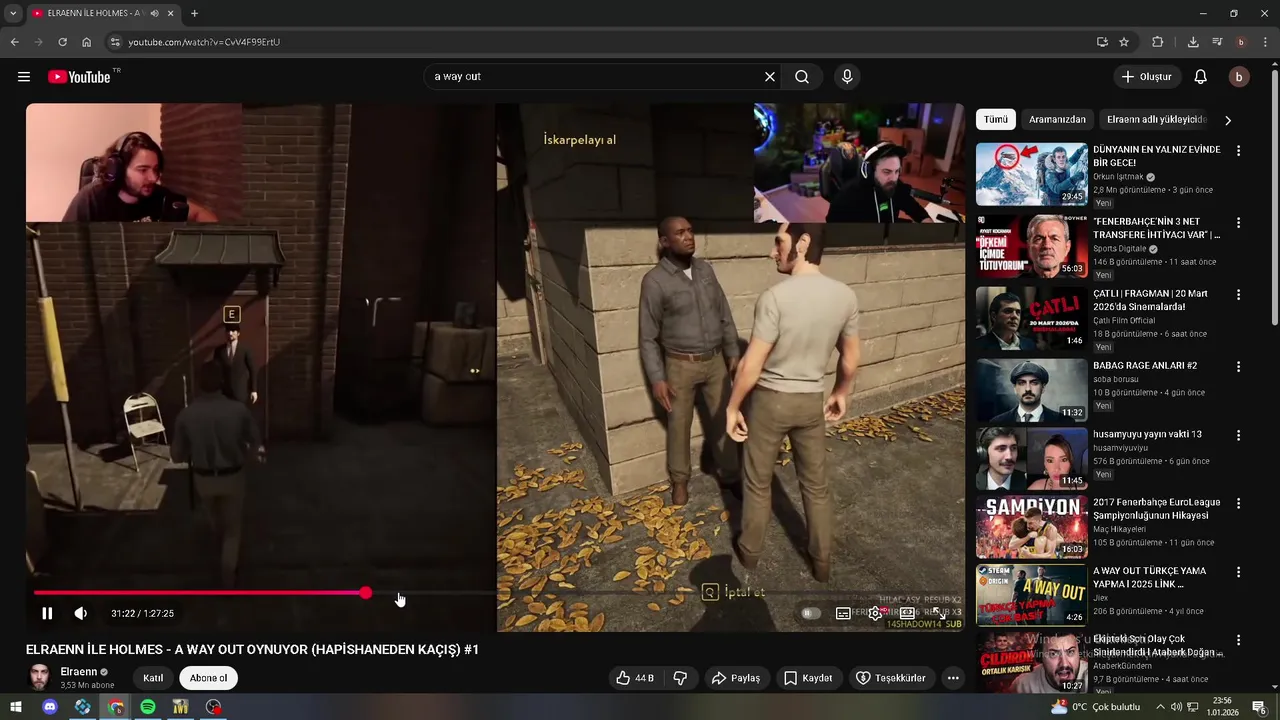The height and width of the screenshot is (720, 1280).
Task: Open options for ÇATLI FRAGMAN video
Action: point(1239,295)
